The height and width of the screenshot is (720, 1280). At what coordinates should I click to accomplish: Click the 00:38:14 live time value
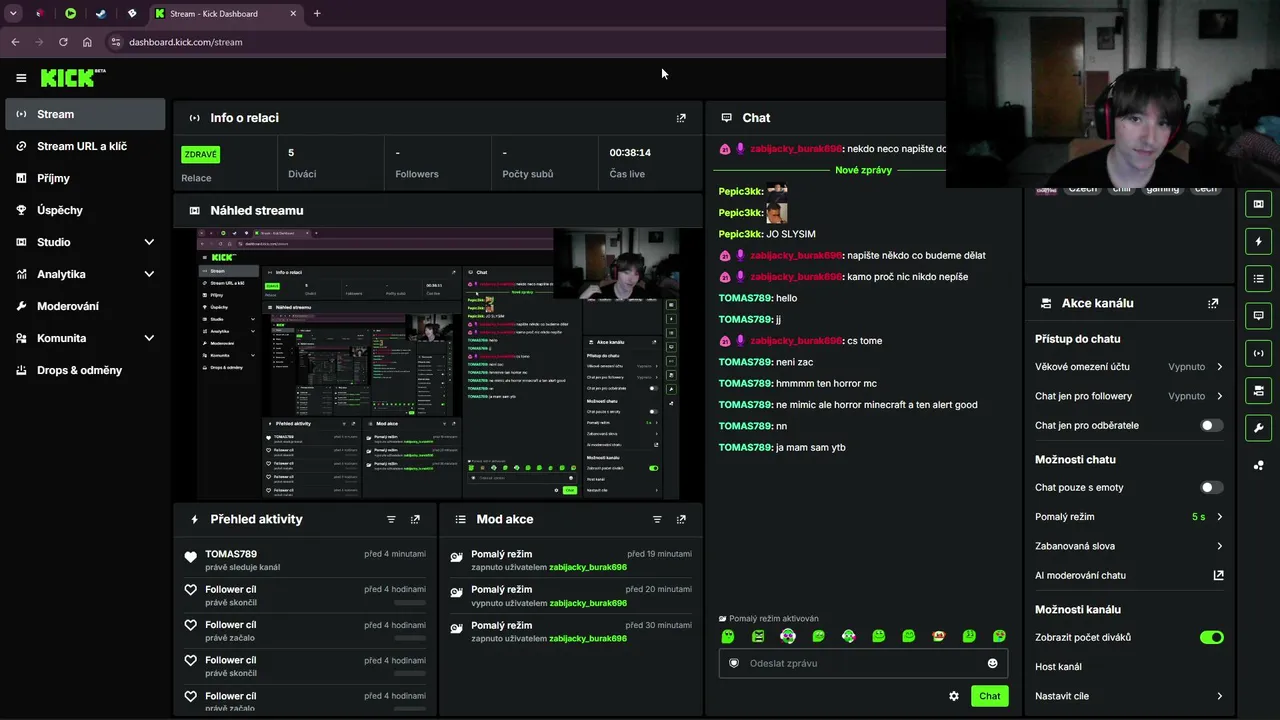click(630, 153)
